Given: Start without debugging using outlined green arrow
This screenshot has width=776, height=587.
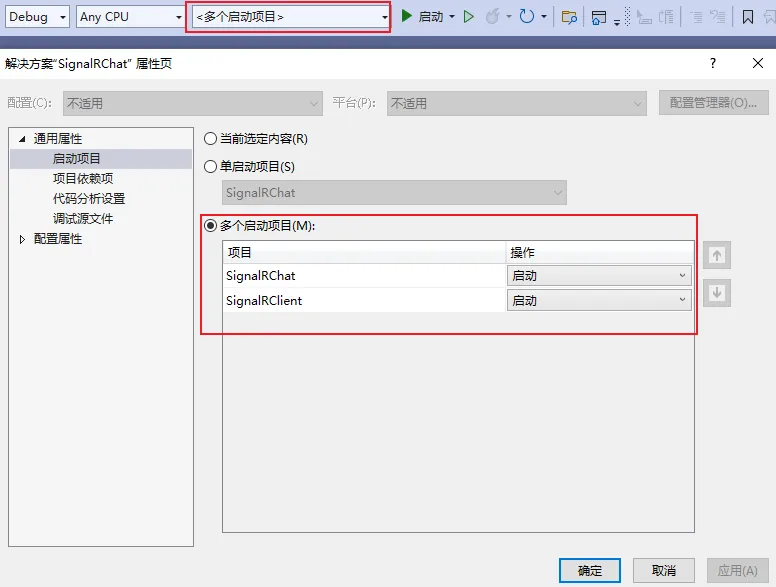Looking at the screenshot, I should pos(468,17).
